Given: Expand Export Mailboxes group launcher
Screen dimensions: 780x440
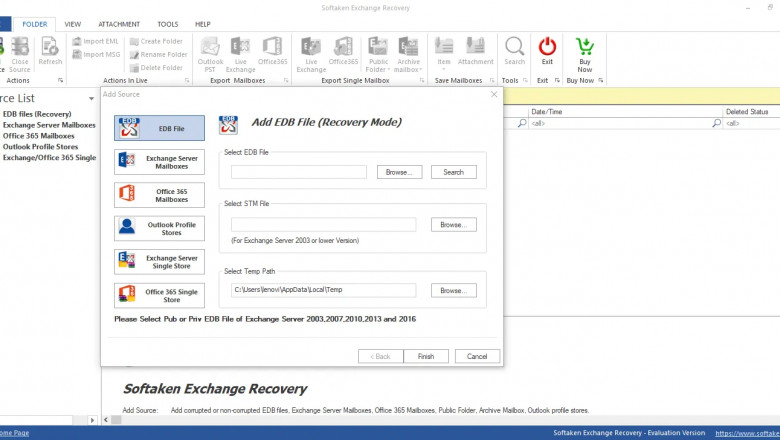Looking at the screenshot, I should (286, 81).
